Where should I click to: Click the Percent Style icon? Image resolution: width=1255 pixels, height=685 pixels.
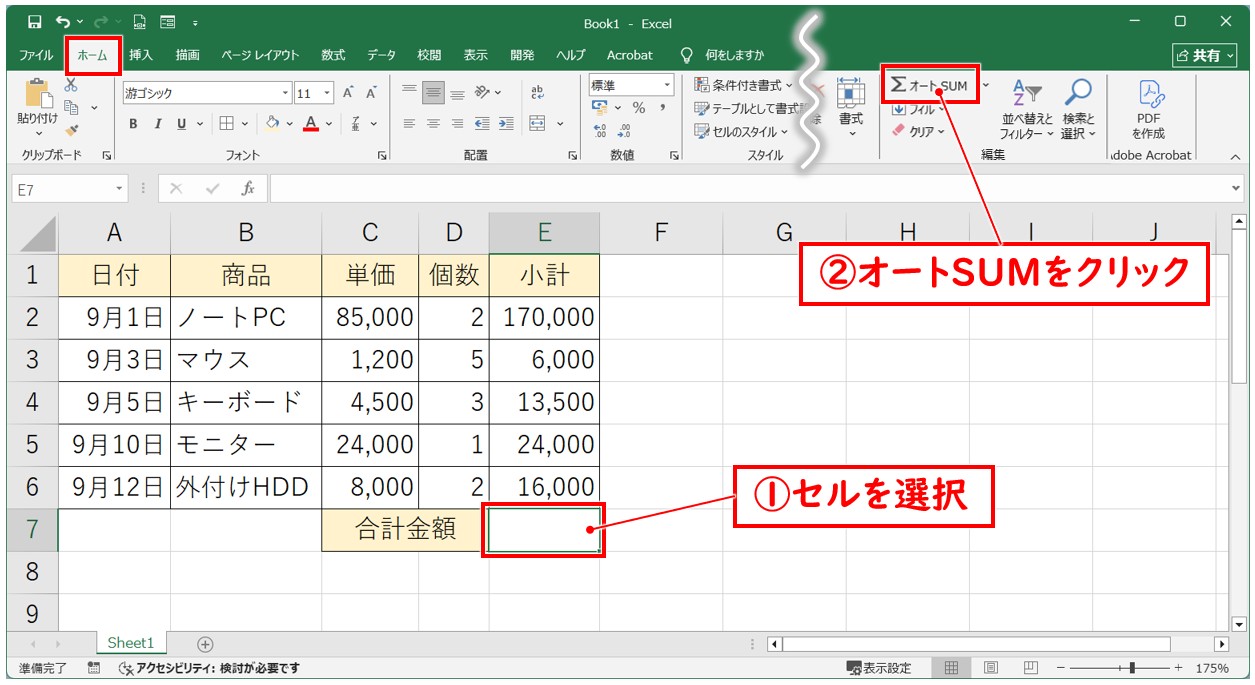638,108
